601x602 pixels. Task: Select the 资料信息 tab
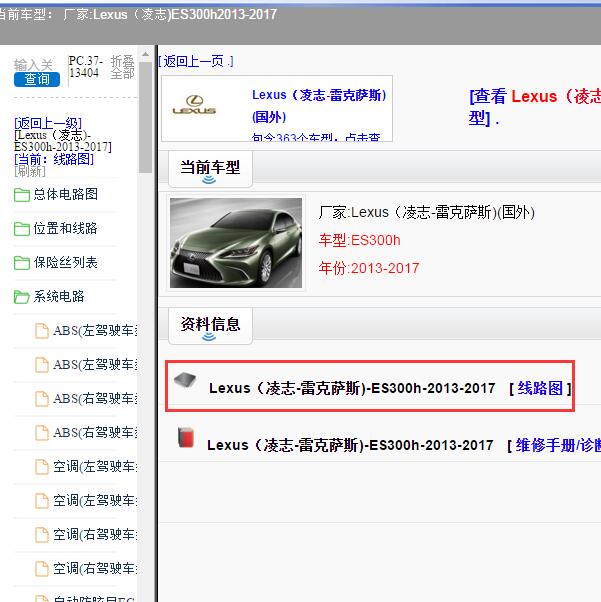tap(210, 326)
